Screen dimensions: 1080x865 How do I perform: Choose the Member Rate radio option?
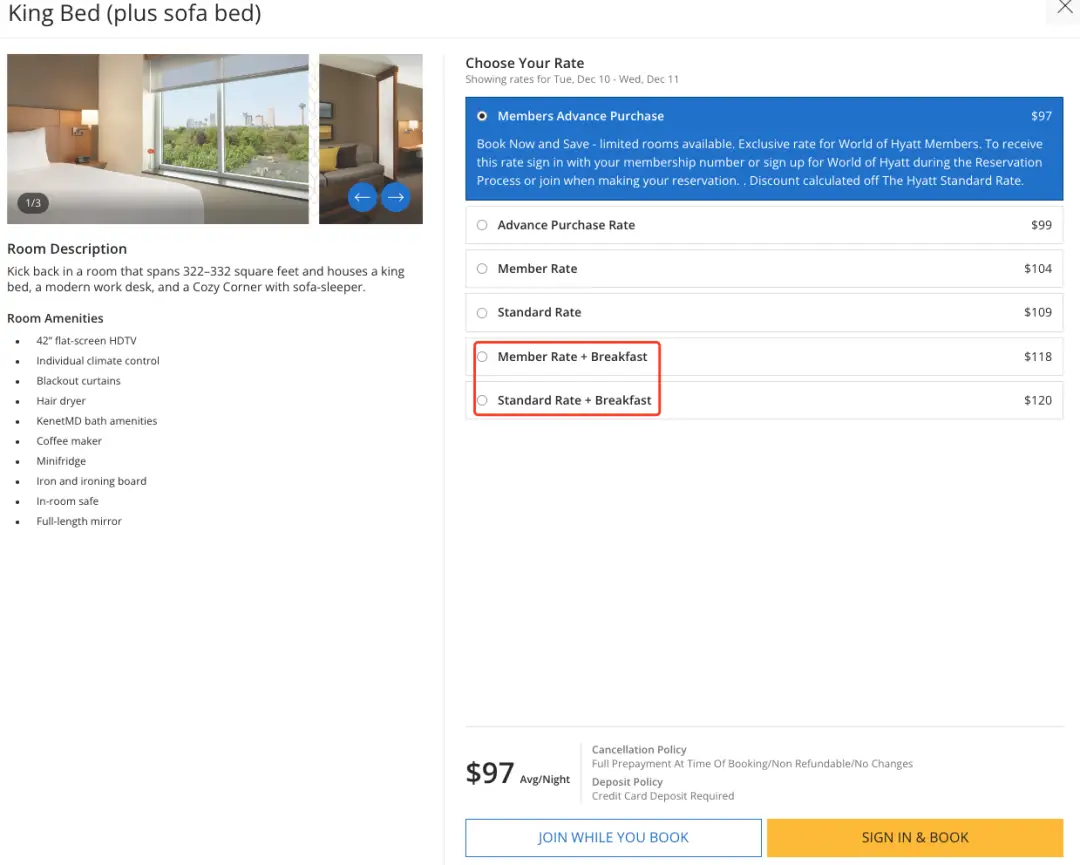pyautogui.click(x=482, y=269)
